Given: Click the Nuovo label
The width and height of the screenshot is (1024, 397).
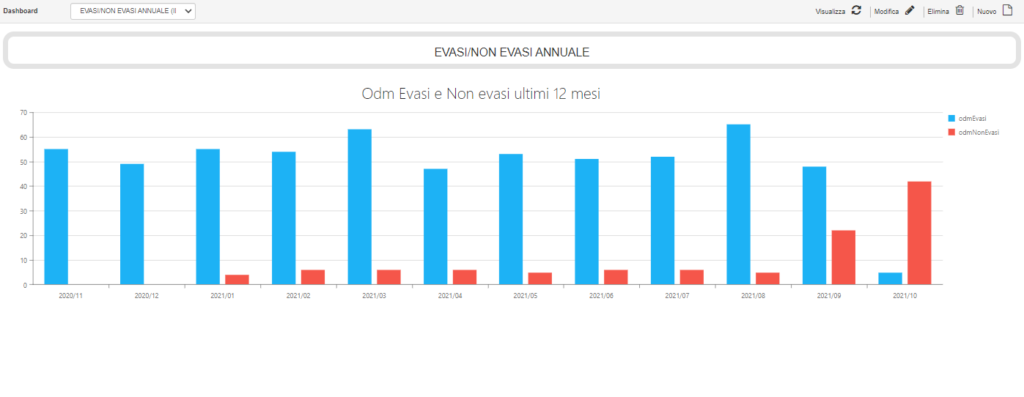Looking at the screenshot, I should coord(987,12).
